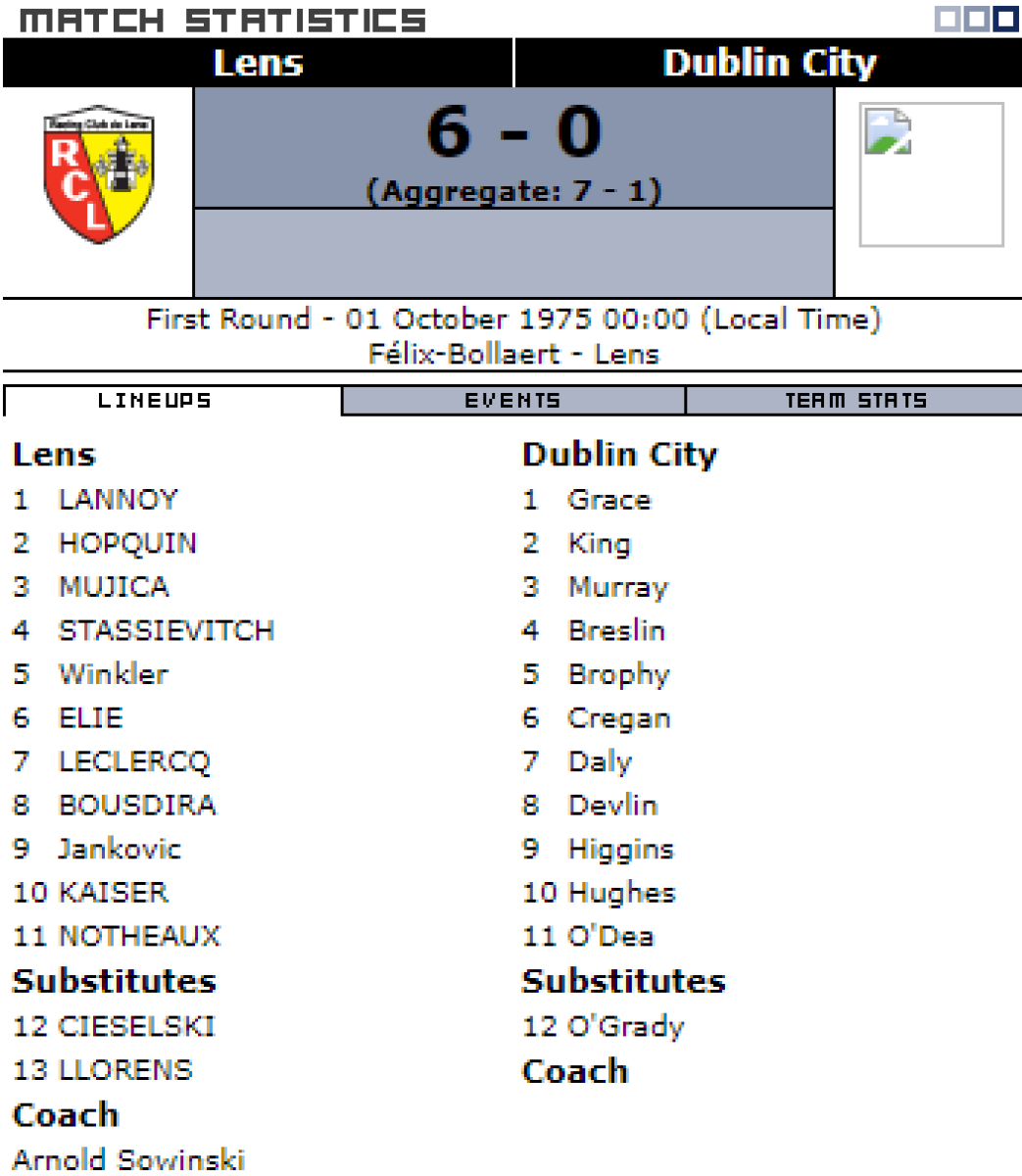Select Lens goalkeeper LANNOY
Screen dimensions: 1022x1176
click(118, 500)
